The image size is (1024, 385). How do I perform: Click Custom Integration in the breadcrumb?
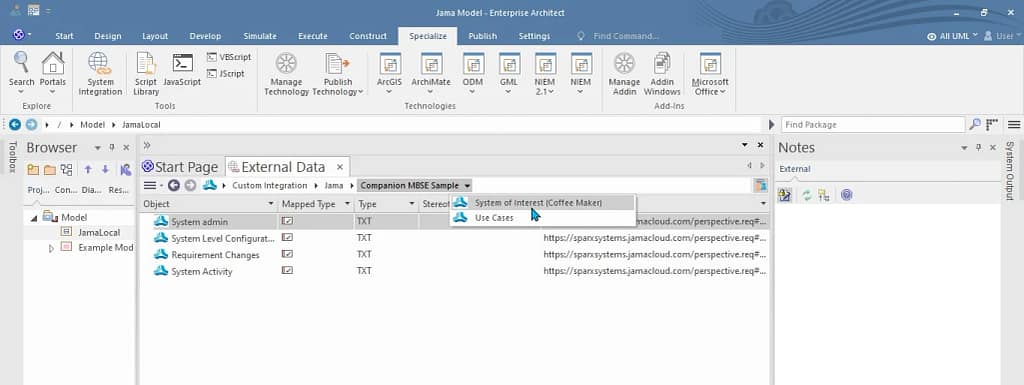click(270, 186)
